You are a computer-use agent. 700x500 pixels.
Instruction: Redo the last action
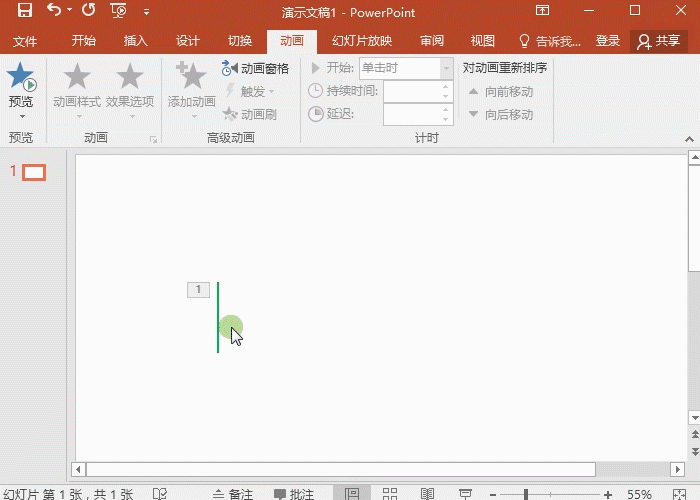(x=88, y=10)
